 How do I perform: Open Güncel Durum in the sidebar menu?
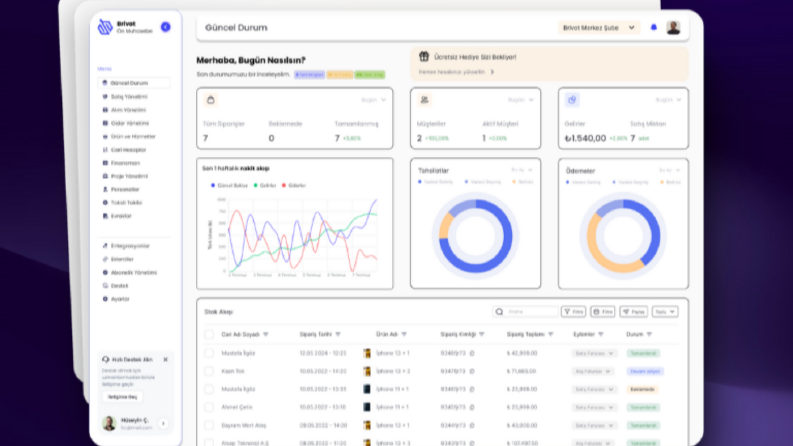(x=134, y=83)
